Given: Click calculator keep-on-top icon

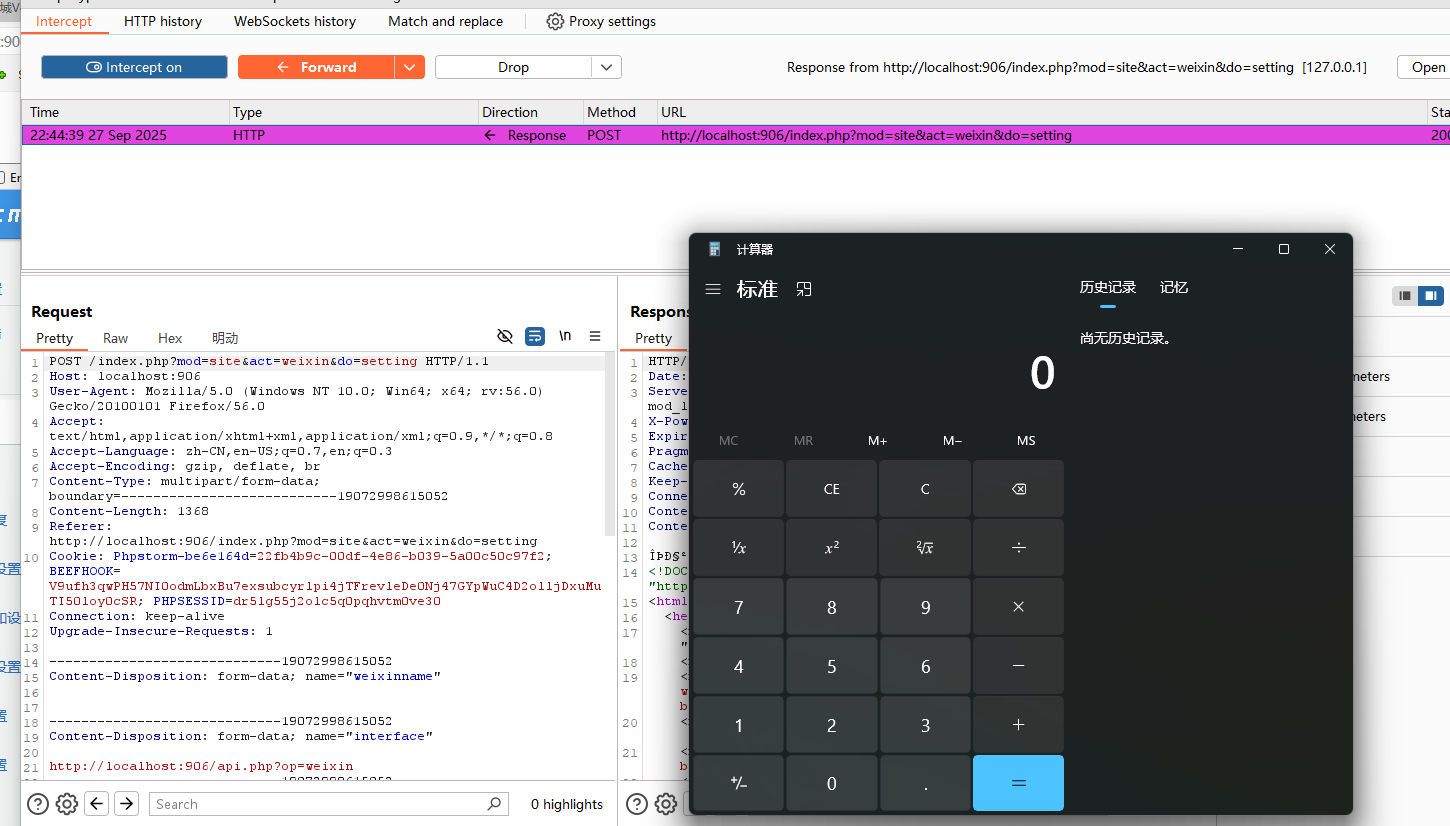Looking at the screenshot, I should click(x=804, y=289).
